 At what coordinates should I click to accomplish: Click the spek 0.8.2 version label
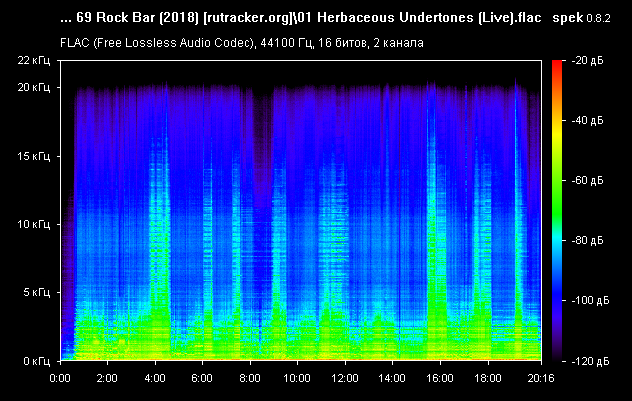(x=584, y=19)
